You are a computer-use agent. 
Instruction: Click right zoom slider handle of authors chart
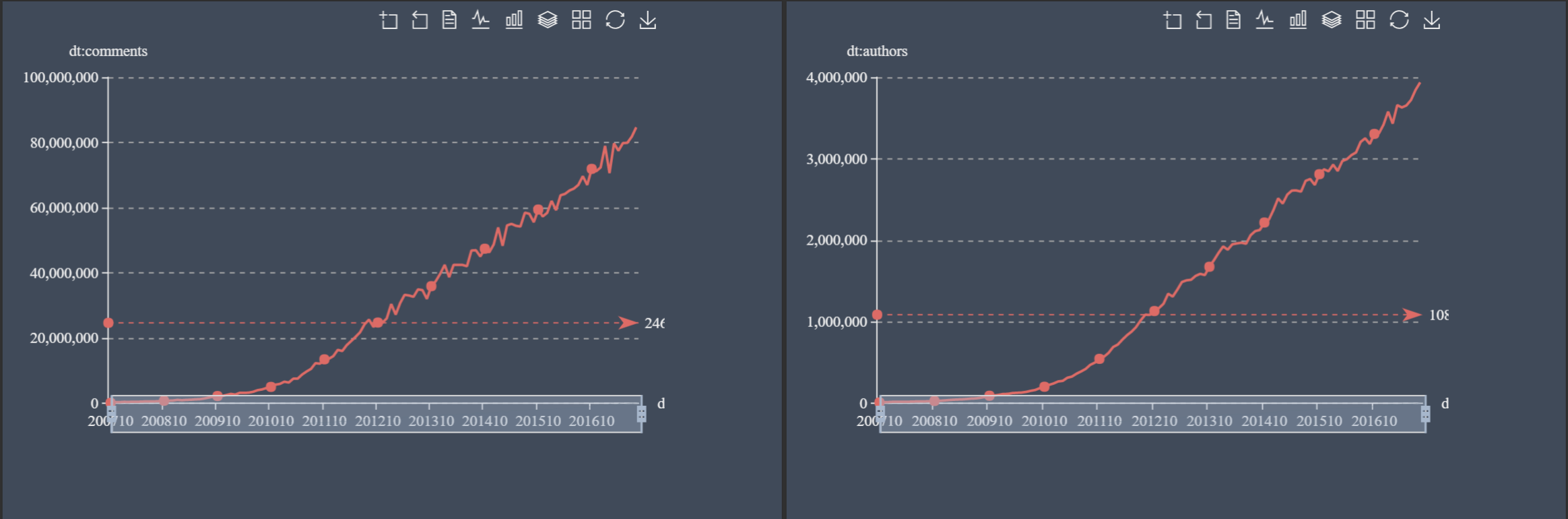(1425, 414)
